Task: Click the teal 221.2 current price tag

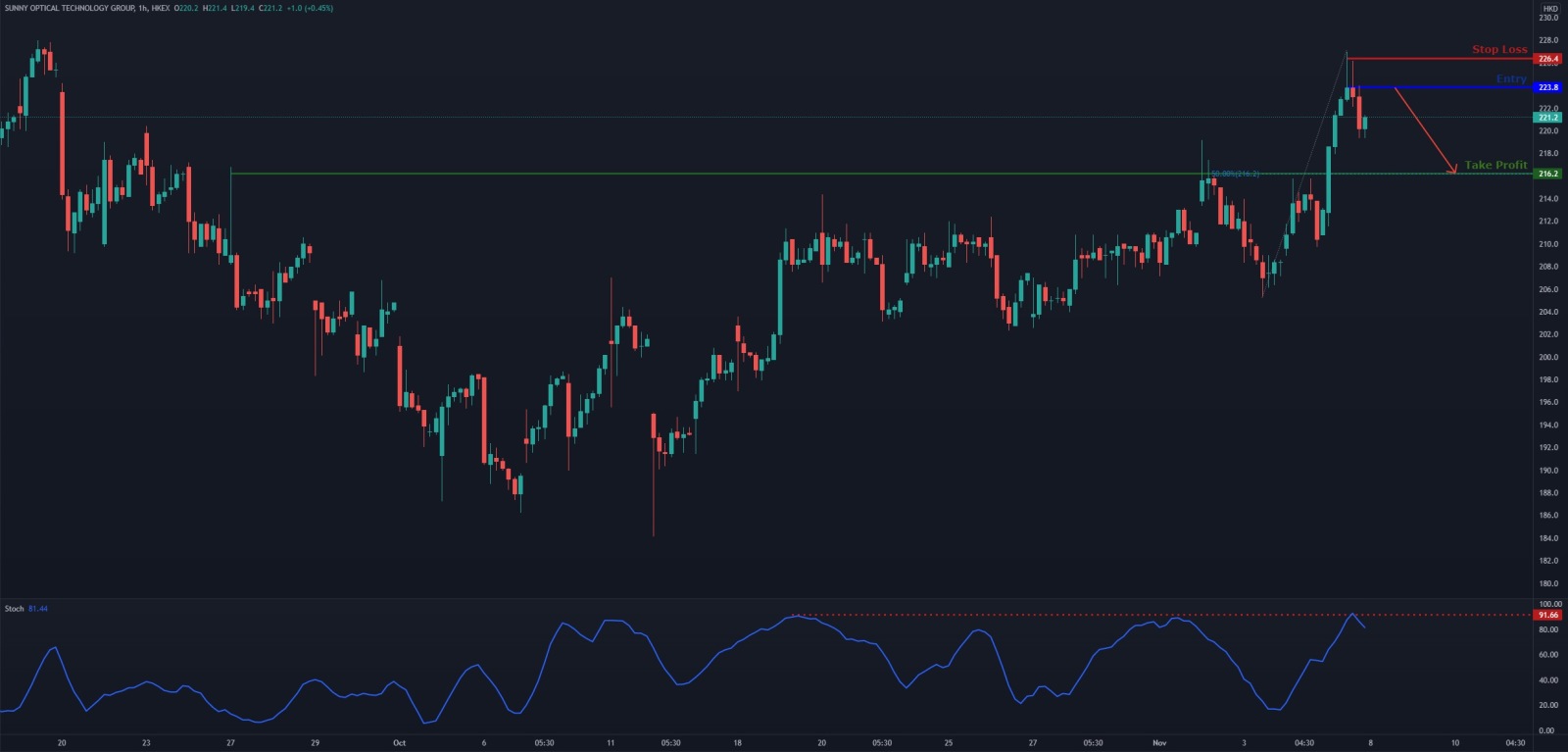Action: 1548,117
